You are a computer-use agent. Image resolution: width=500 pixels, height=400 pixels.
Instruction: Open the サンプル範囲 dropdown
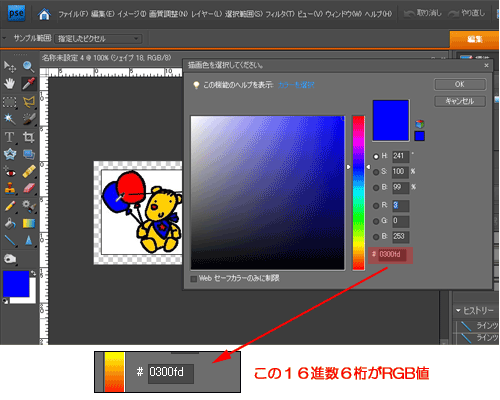[98, 39]
